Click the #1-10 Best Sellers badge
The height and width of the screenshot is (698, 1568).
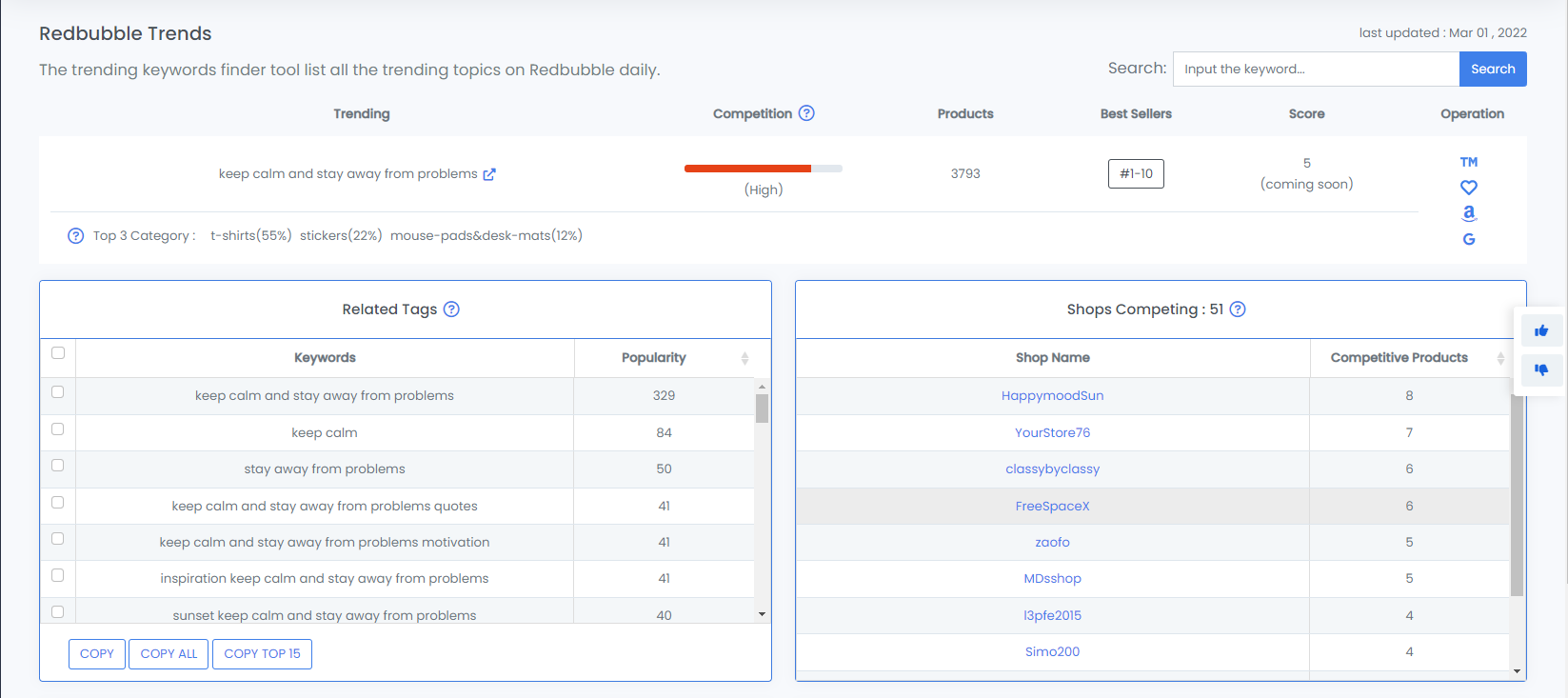tap(1136, 173)
